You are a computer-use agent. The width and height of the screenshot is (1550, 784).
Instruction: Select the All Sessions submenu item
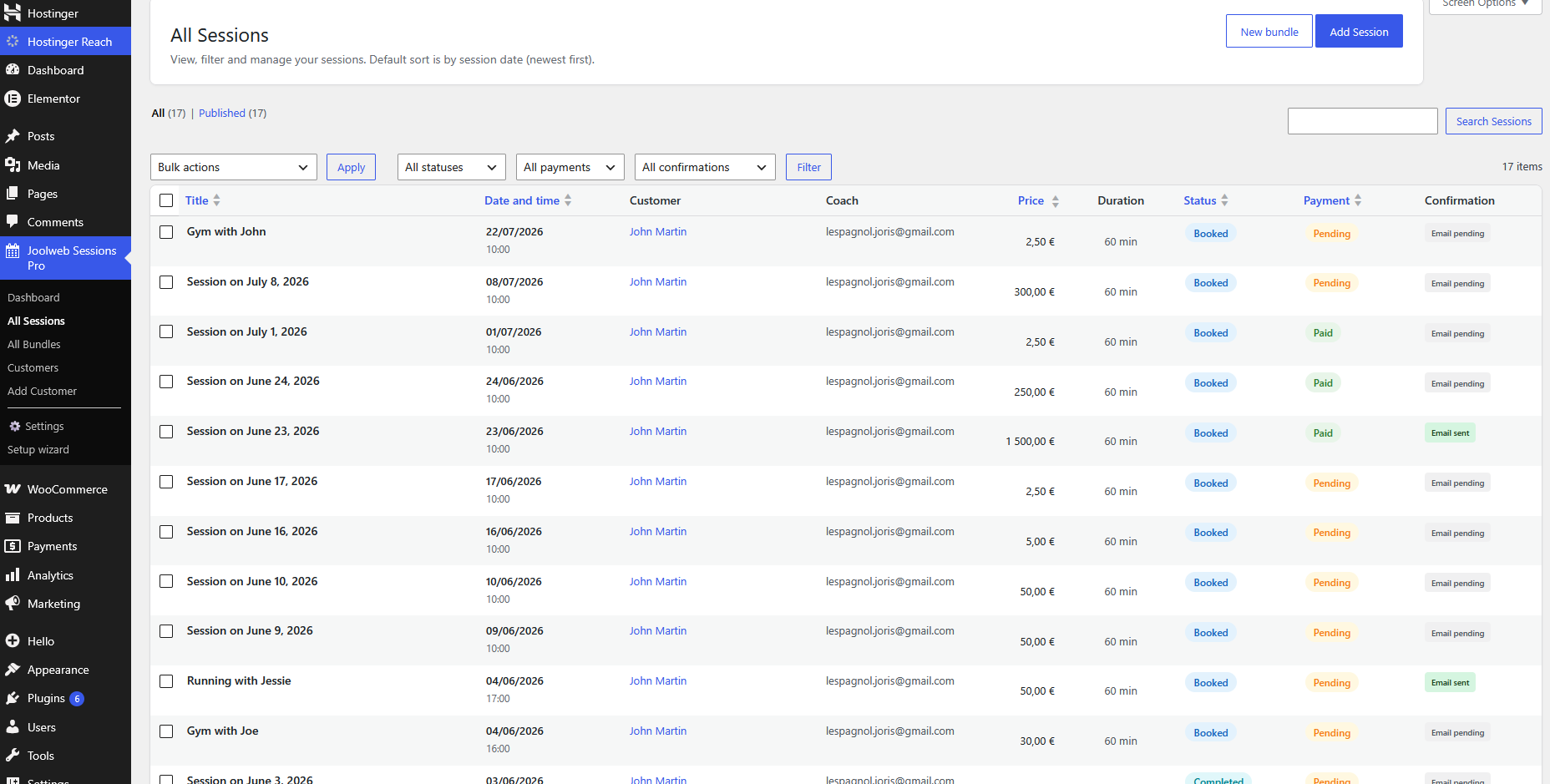click(36, 321)
